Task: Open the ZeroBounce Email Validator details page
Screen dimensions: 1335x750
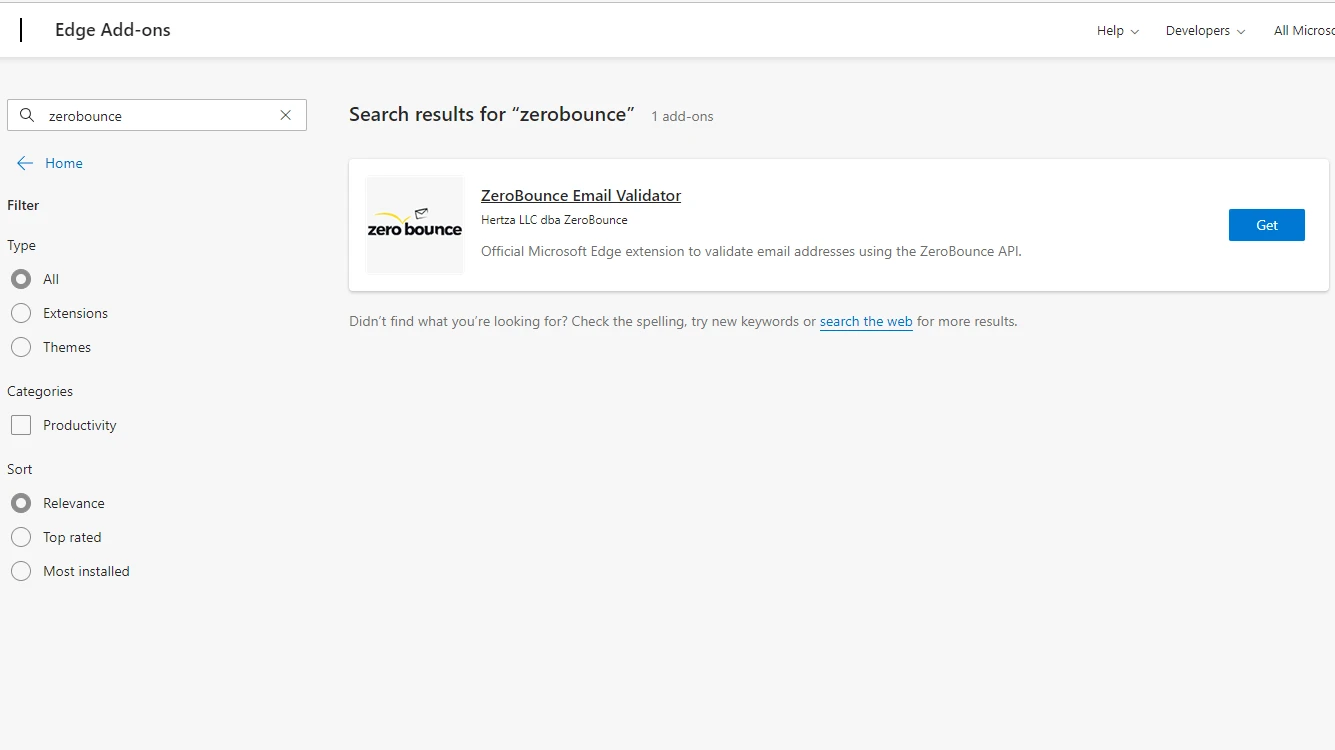Action: click(580, 195)
